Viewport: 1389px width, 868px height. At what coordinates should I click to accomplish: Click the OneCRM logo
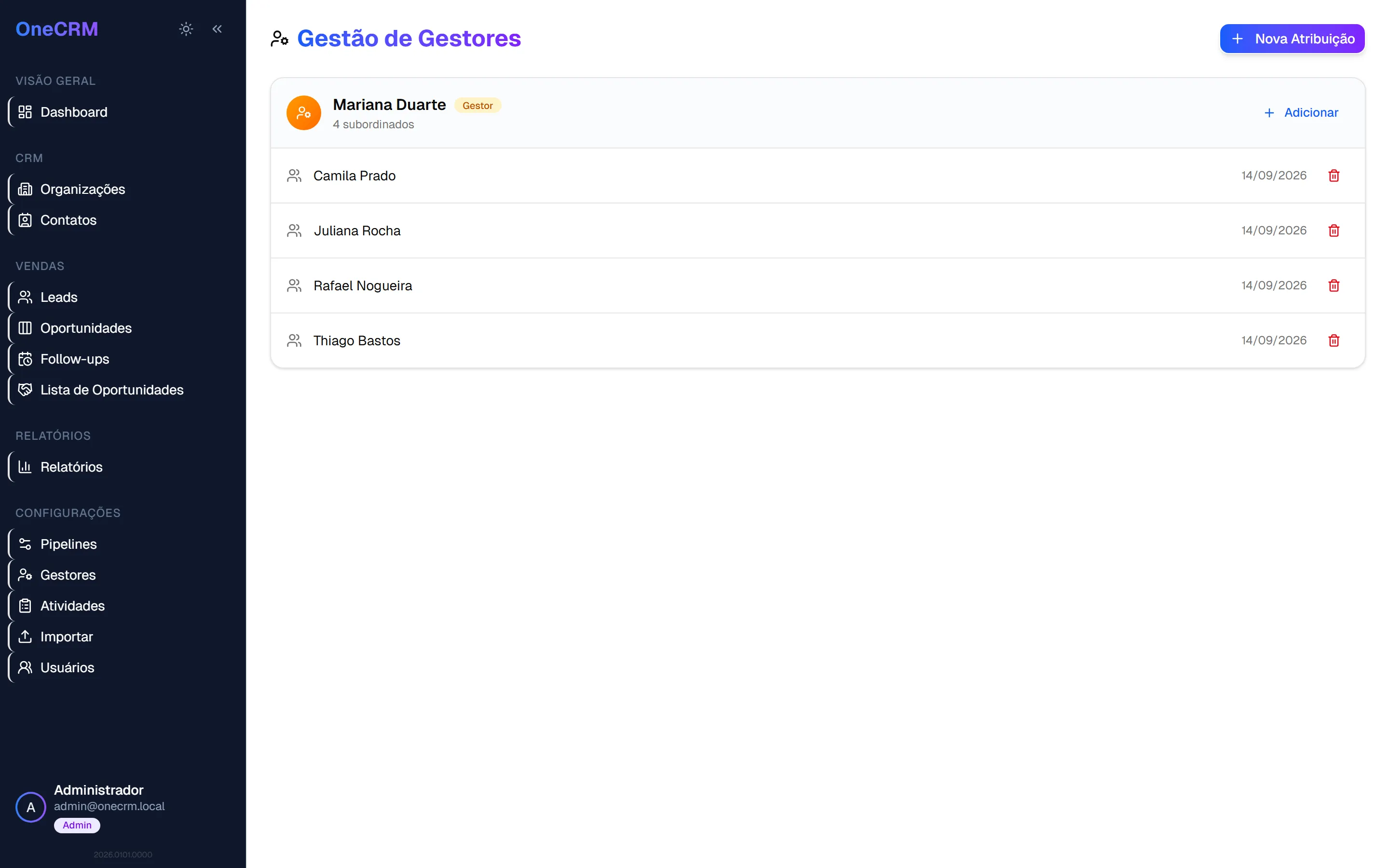click(x=57, y=29)
